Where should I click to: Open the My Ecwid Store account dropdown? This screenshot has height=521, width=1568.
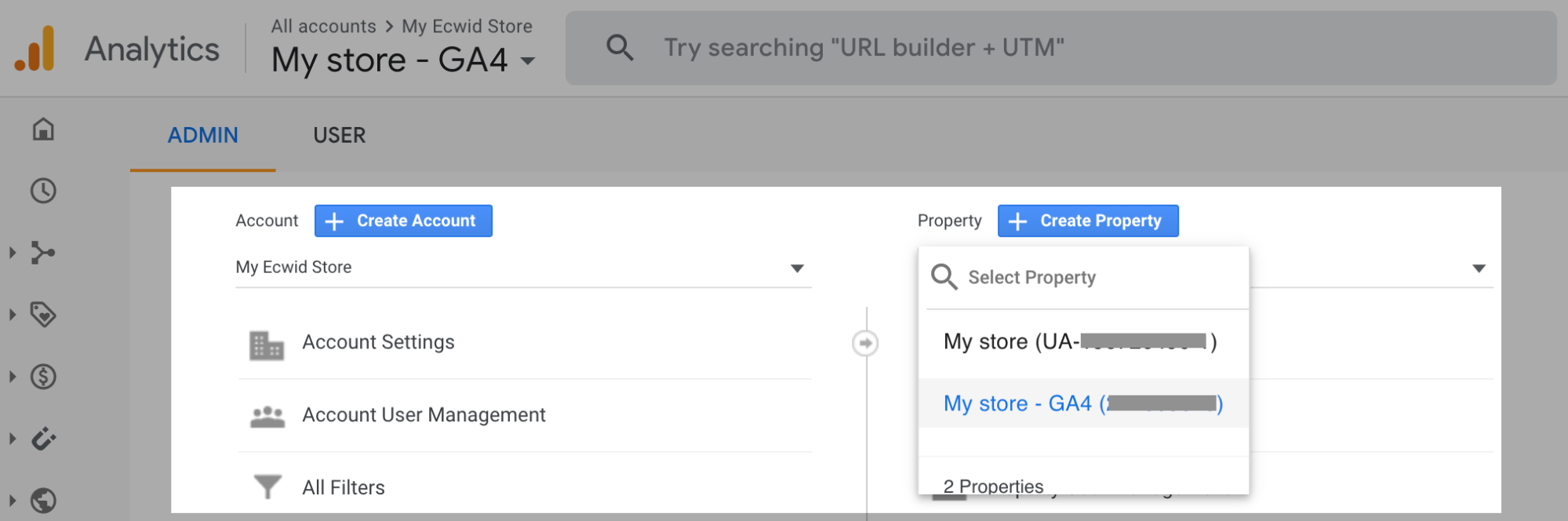(x=523, y=268)
